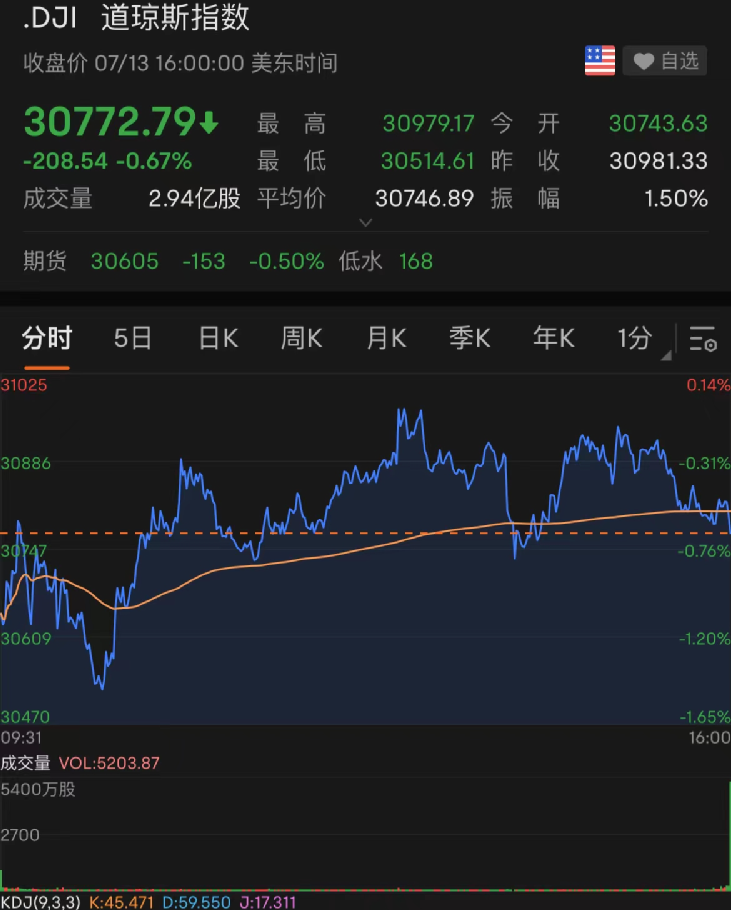Switch to the 年K tab
This screenshot has height=910, width=731.
pyautogui.click(x=554, y=338)
